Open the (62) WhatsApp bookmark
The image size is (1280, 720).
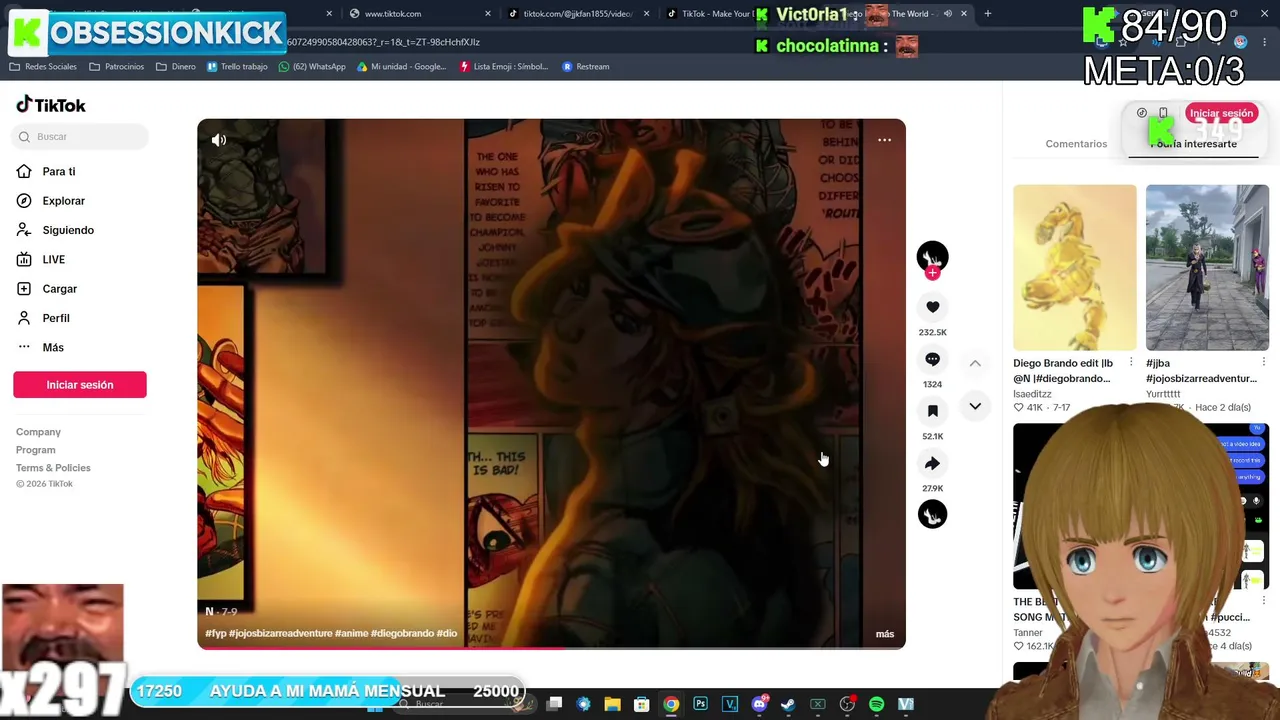[x=312, y=67]
